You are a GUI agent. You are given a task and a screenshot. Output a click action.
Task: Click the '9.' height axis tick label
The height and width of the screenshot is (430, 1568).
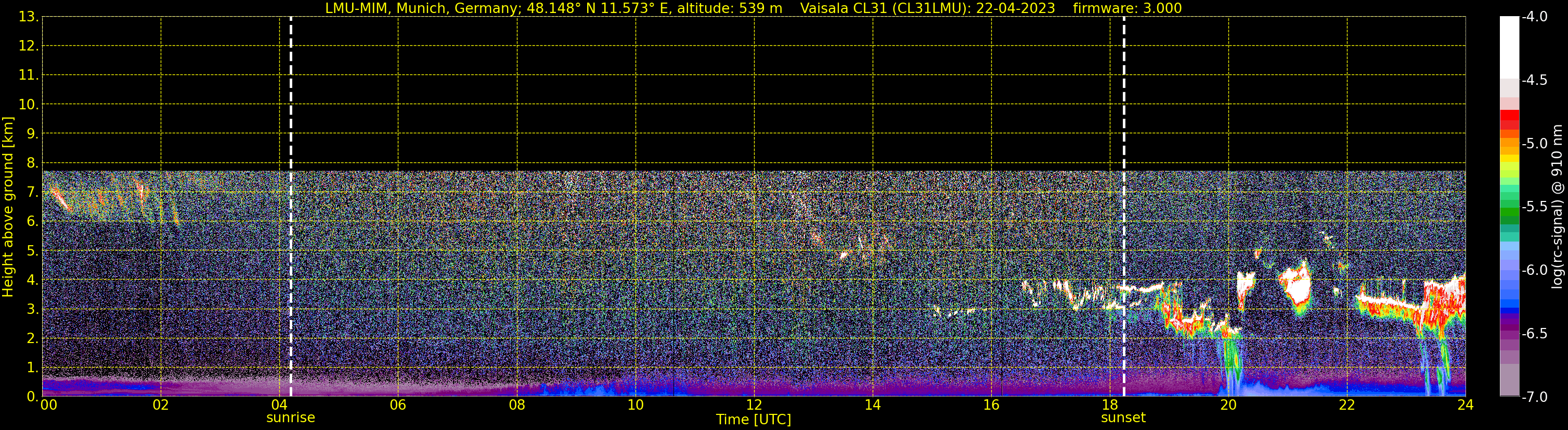32,134
